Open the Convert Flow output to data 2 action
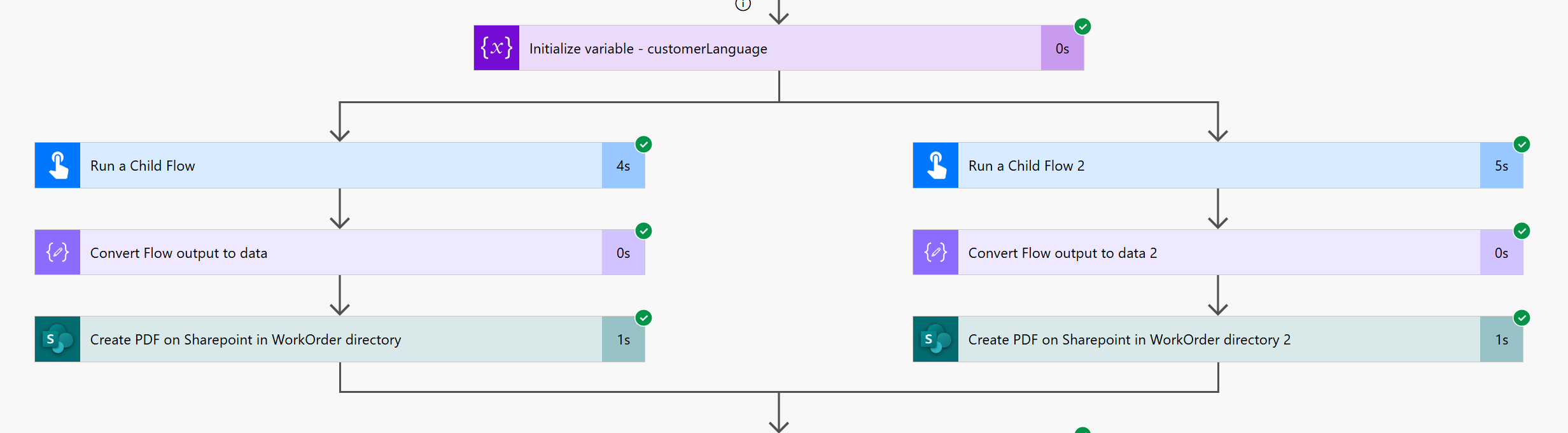1568x433 pixels. click(x=1218, y=252)
